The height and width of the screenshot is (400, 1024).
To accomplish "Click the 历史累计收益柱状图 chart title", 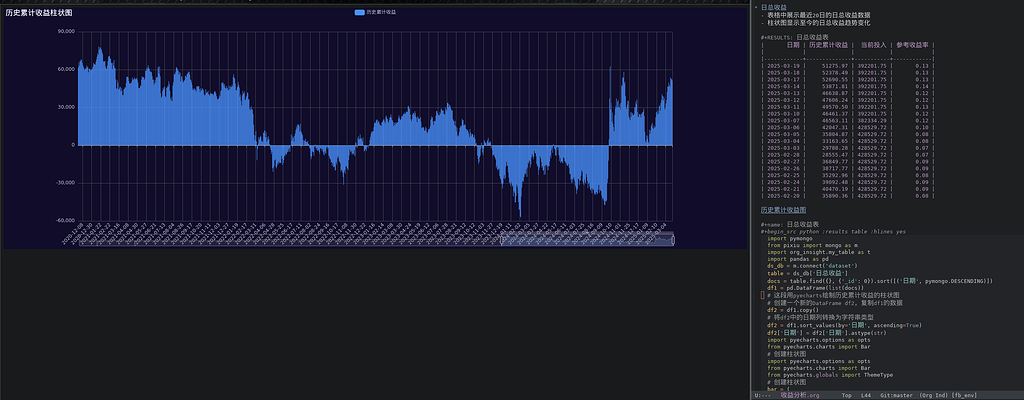I will 39,12.
